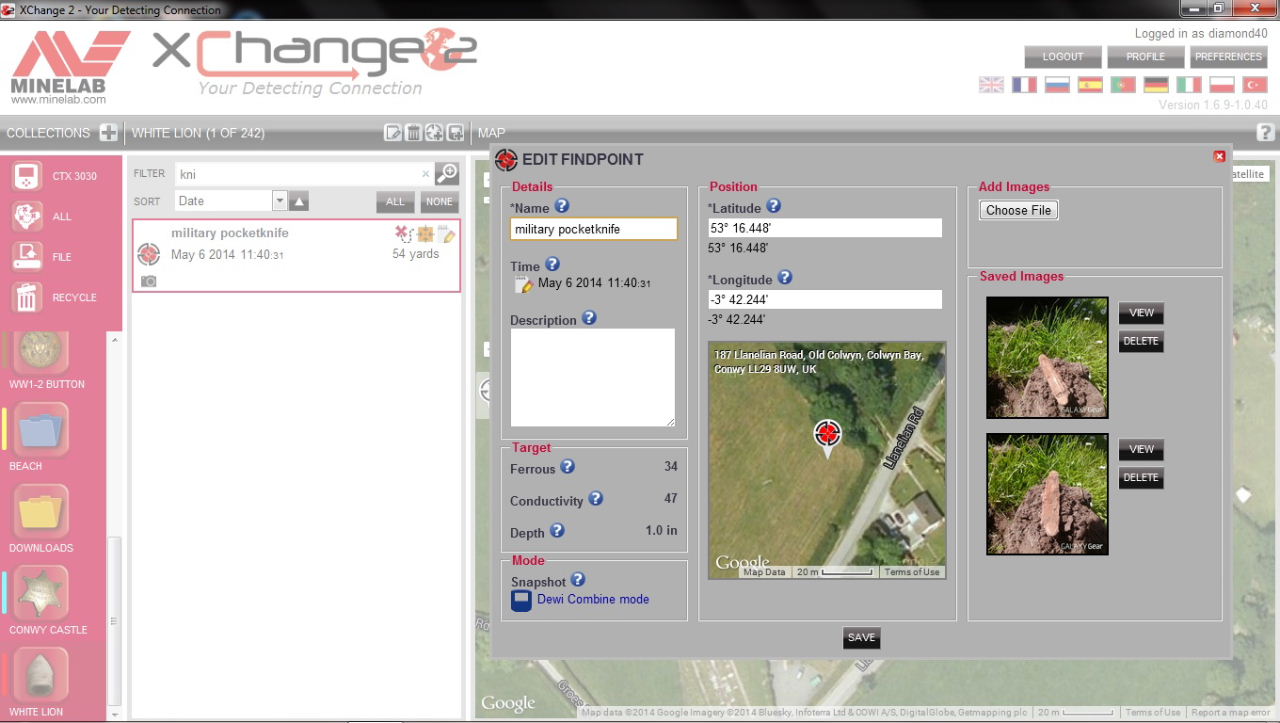Switch language to German flag
The width and height of the screenshot is (1280, 723).
pyautogui.click(x=1156, y=85)
